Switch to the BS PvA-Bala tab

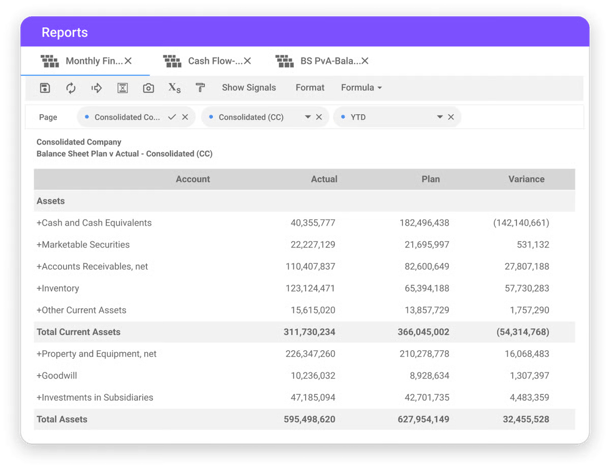(325, 61)
